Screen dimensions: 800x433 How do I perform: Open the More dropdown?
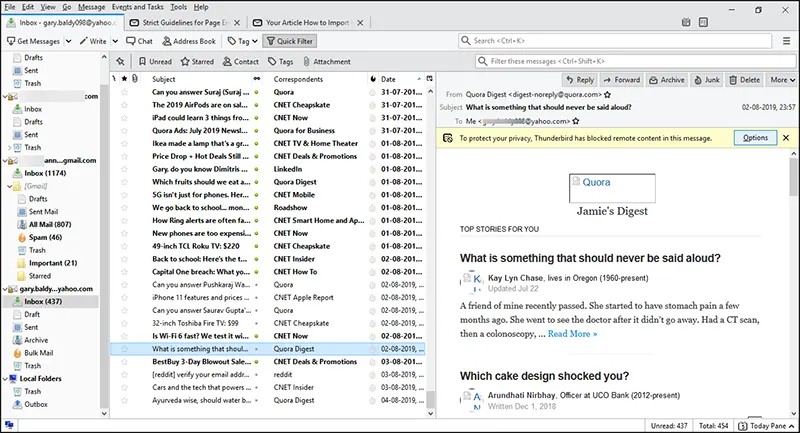[782, 80]
